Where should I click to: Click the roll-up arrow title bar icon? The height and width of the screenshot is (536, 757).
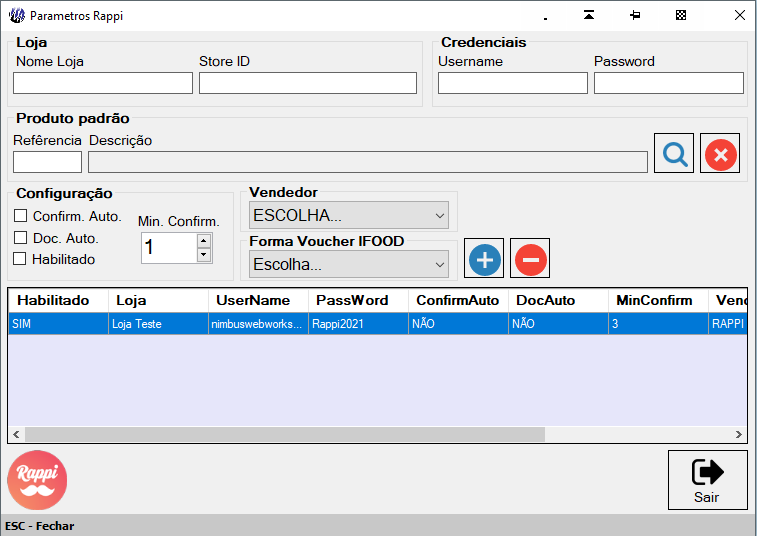[589, 15]
